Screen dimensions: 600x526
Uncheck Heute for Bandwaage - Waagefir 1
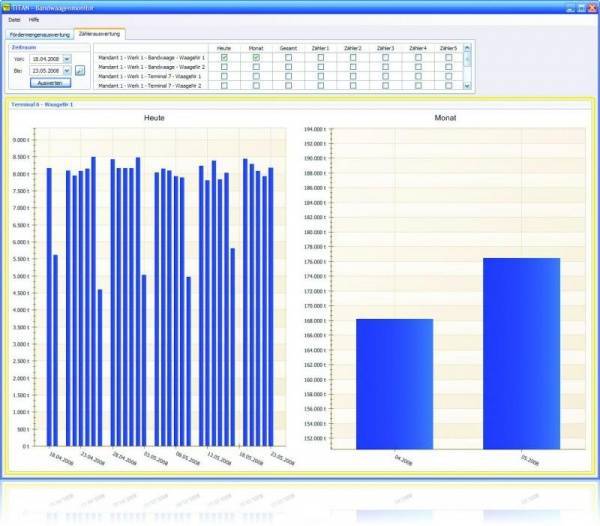point(224,58)
